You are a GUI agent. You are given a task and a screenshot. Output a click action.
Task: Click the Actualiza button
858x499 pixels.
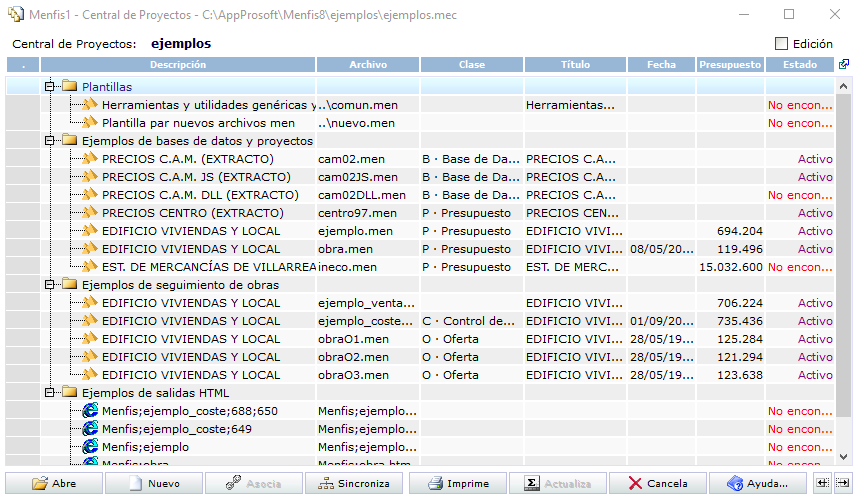tap(558, 483)
